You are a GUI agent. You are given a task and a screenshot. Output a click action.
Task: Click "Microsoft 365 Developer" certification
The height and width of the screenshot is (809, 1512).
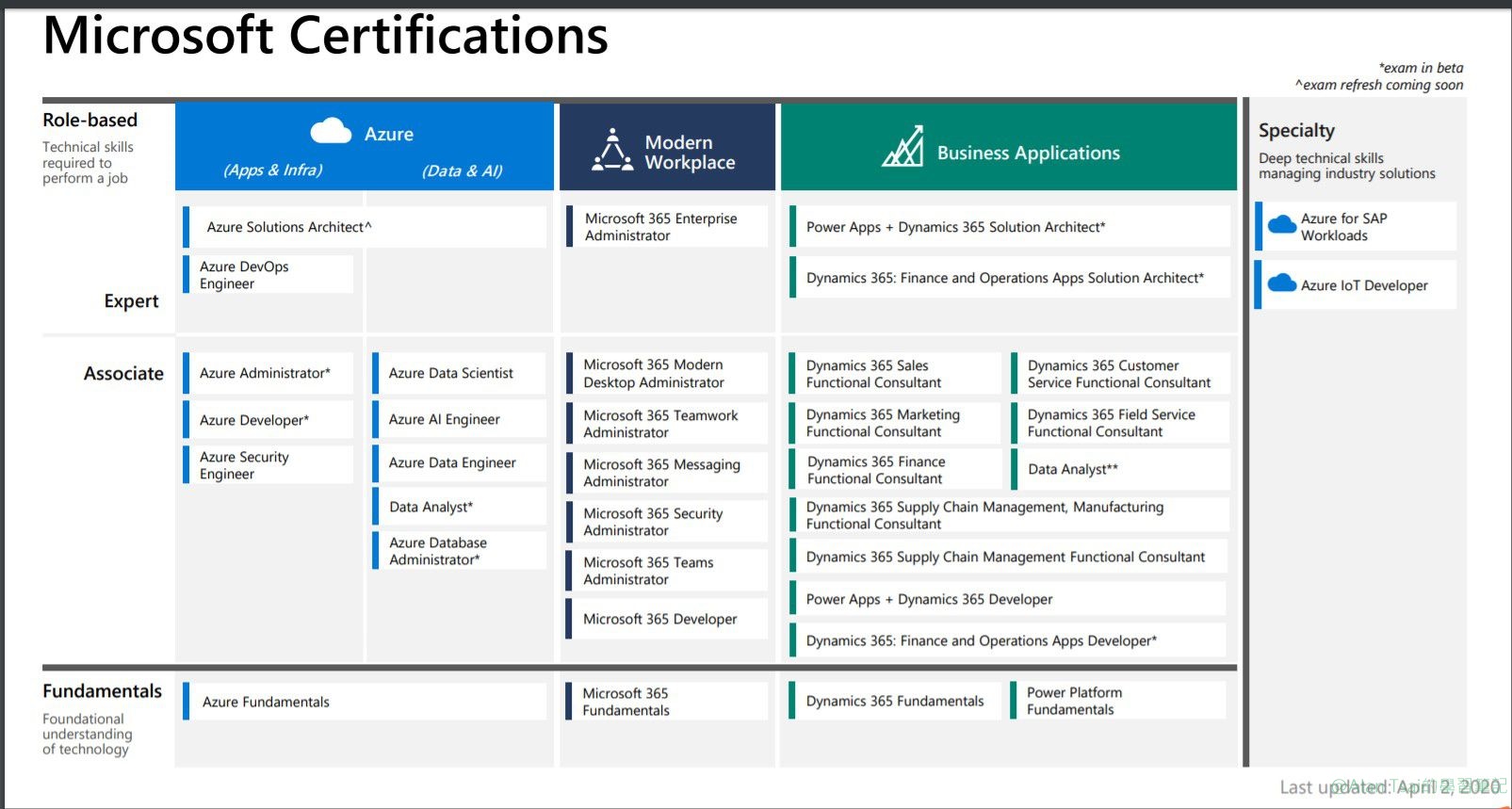click(667, 619)
